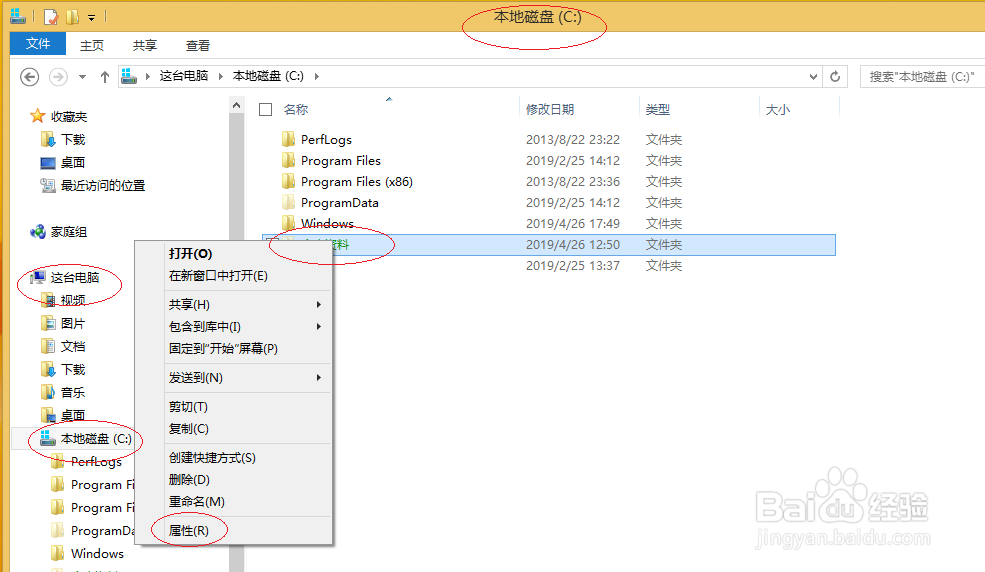The width and height of the screenshot is (985, 572).
Task: Expand the chevron after 本地磁盘 (C:) in address bar
Action: point(317,76)
